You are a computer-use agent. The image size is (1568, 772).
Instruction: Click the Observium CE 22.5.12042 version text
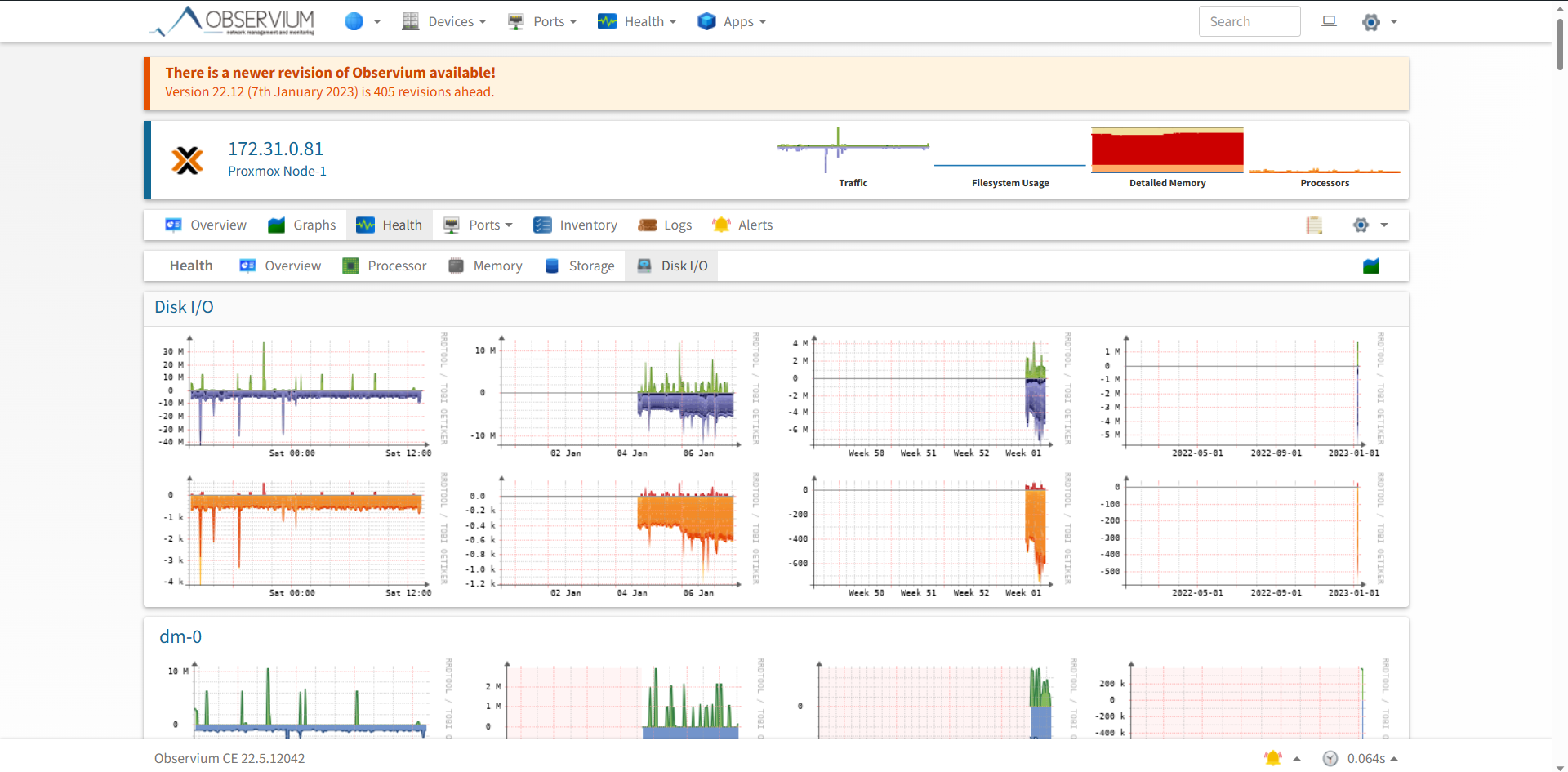click(229, 758)
